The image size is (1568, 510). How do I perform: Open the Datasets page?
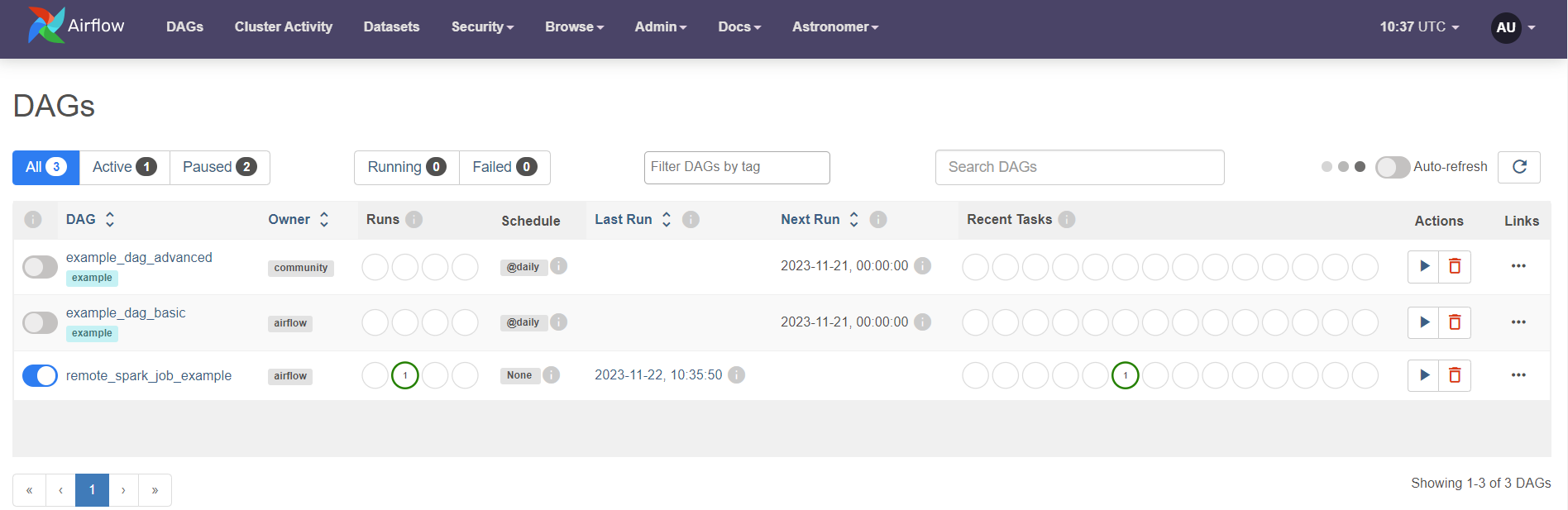(x=391, y=26)
